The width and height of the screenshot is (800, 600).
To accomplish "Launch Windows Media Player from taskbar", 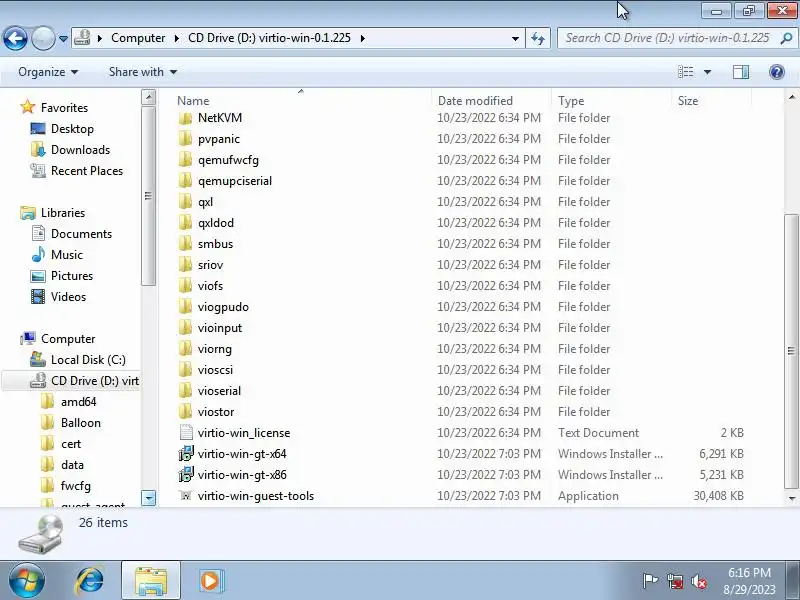I will pyautogui.click(x=211, y=581).
